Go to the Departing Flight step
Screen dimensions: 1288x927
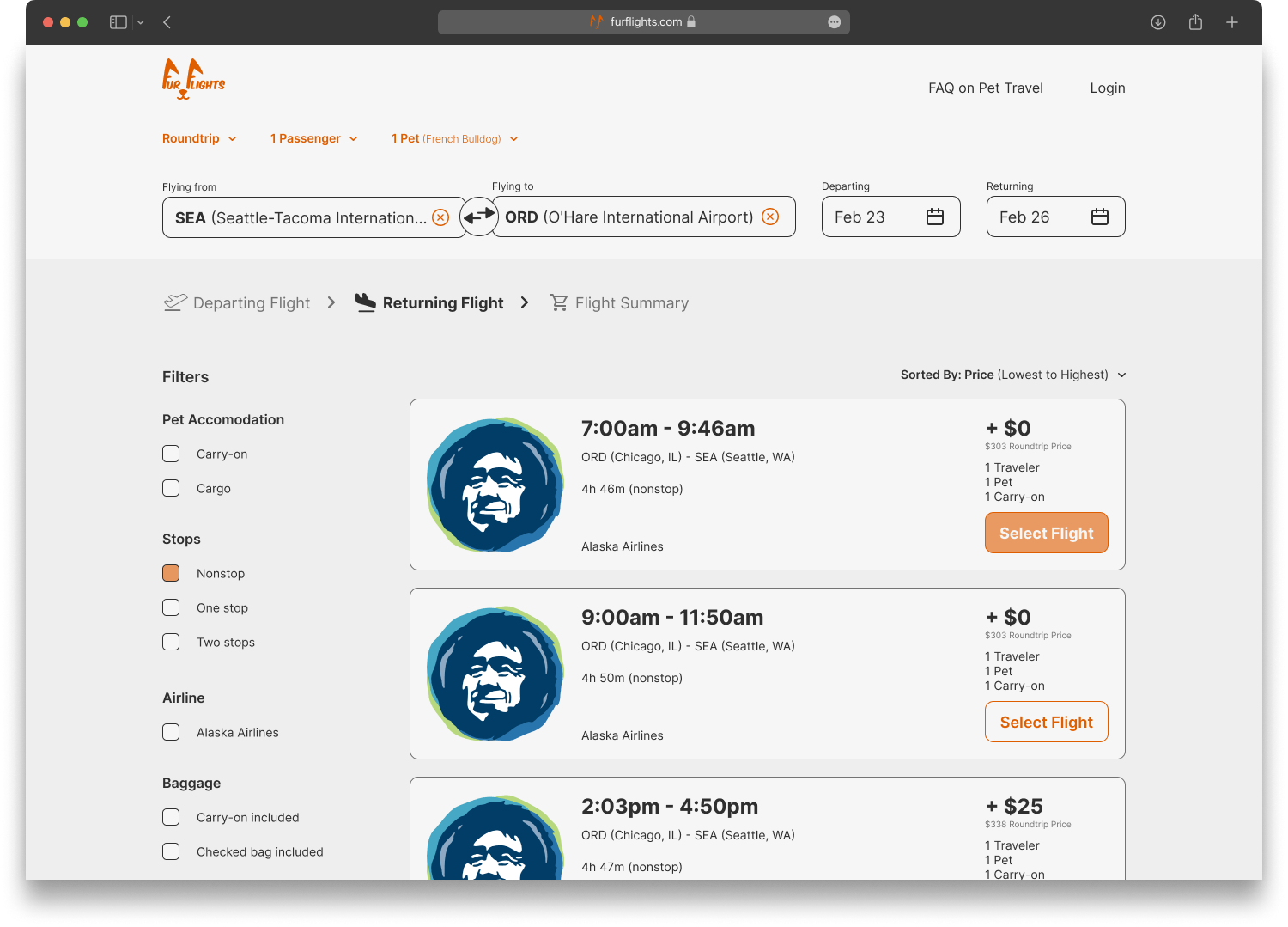click(236, 302)
